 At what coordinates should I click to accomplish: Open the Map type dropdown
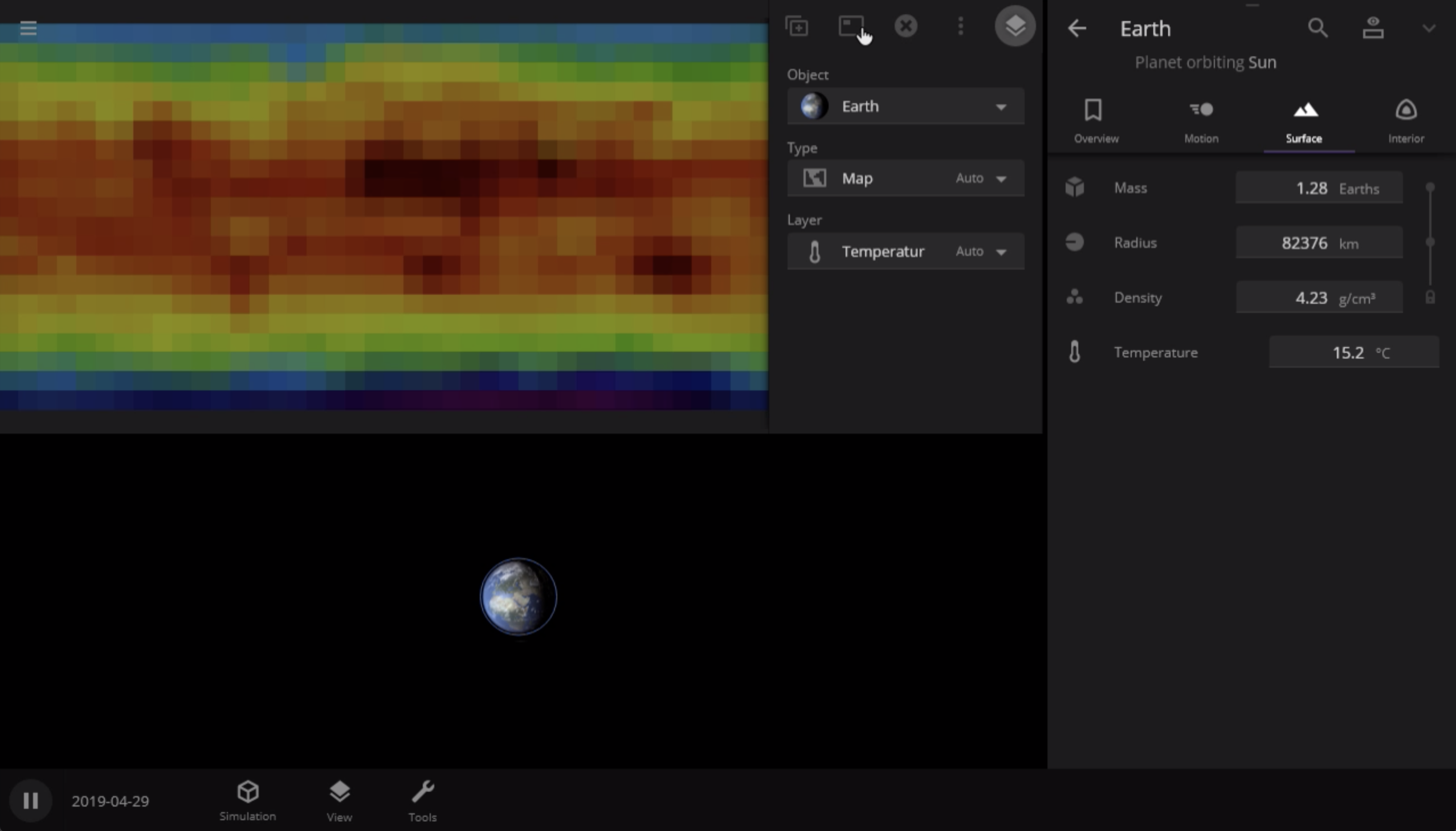tap(906, 178)
